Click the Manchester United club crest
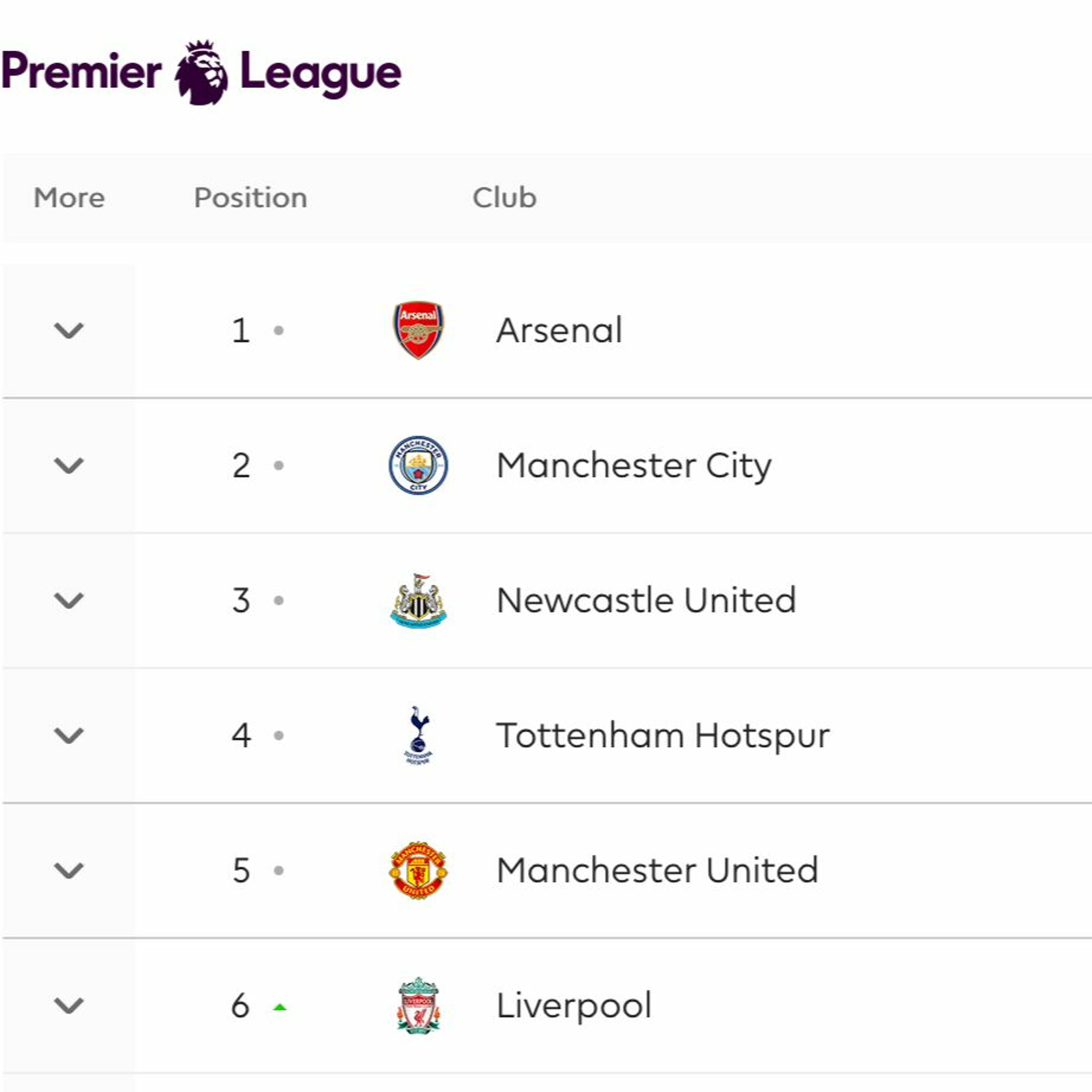 [418, 870]
